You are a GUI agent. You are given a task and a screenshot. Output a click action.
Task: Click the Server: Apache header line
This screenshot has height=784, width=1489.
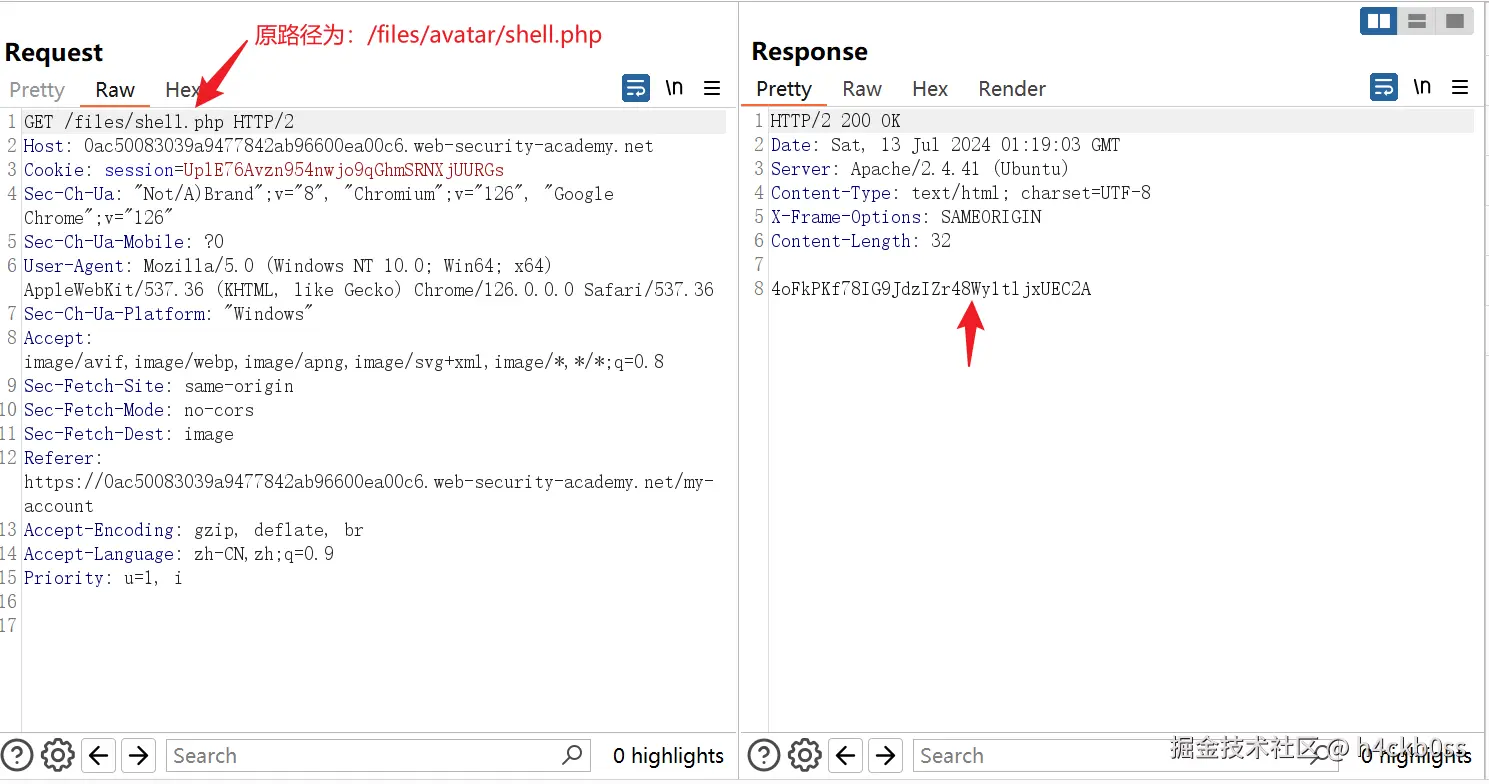(x=920, y=169)
